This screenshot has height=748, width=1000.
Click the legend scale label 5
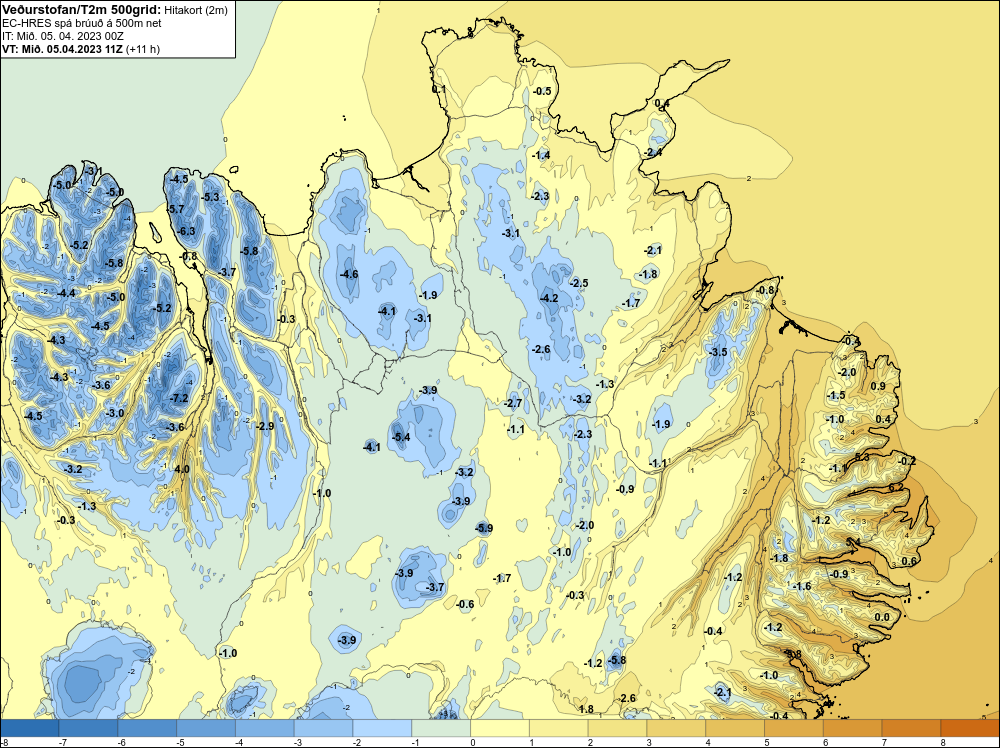click(767, 742)
